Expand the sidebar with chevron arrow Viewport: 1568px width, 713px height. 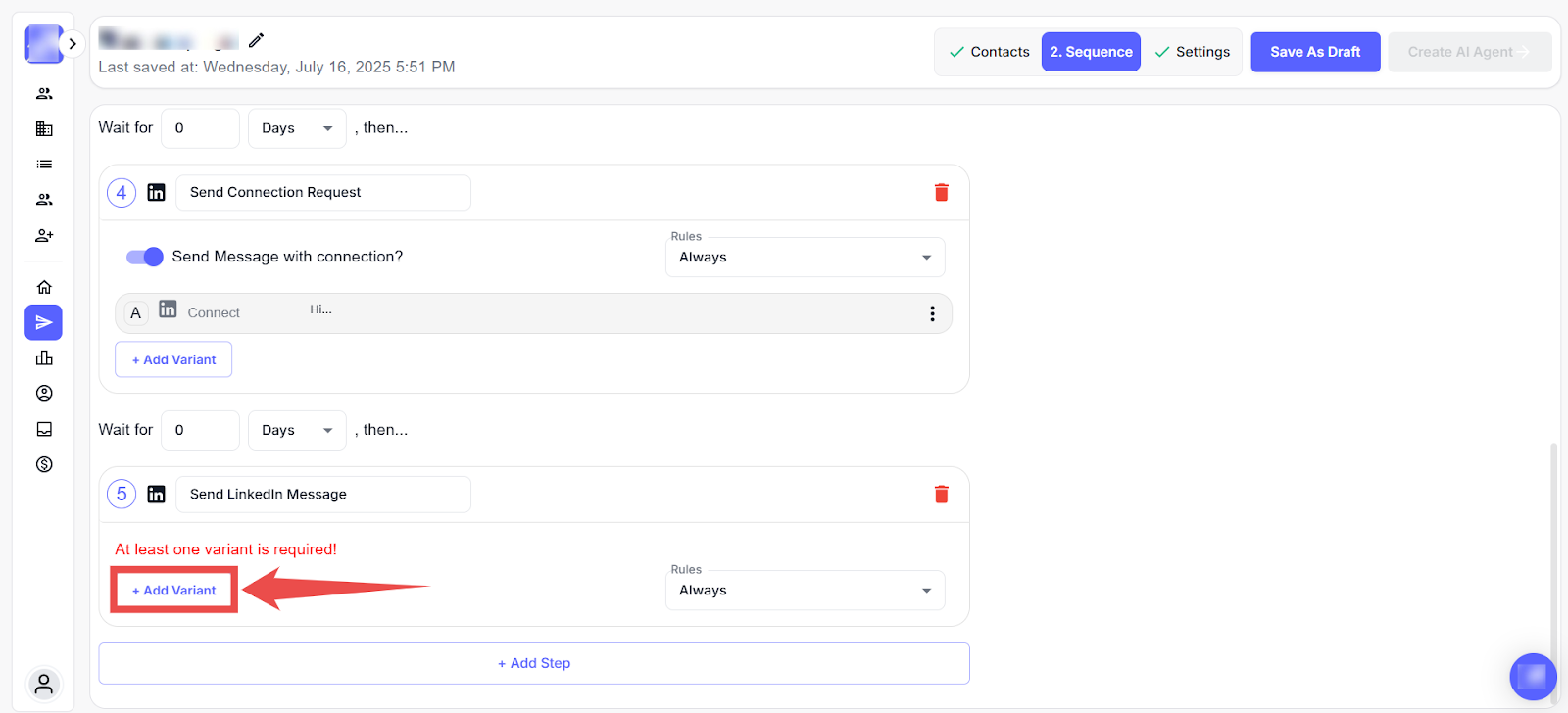click(x=73, y=44)
